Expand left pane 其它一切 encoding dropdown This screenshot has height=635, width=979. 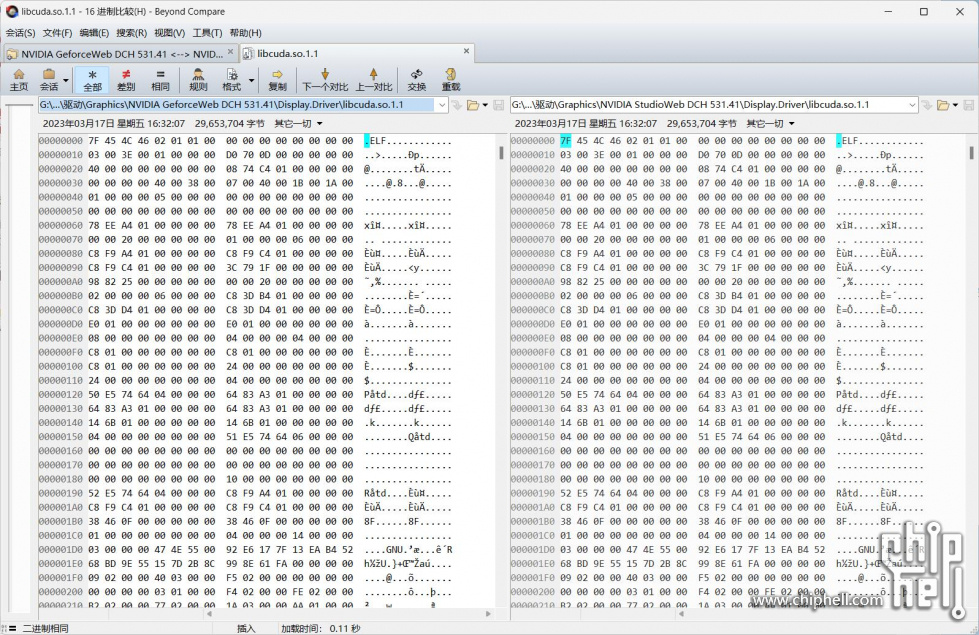320,124
